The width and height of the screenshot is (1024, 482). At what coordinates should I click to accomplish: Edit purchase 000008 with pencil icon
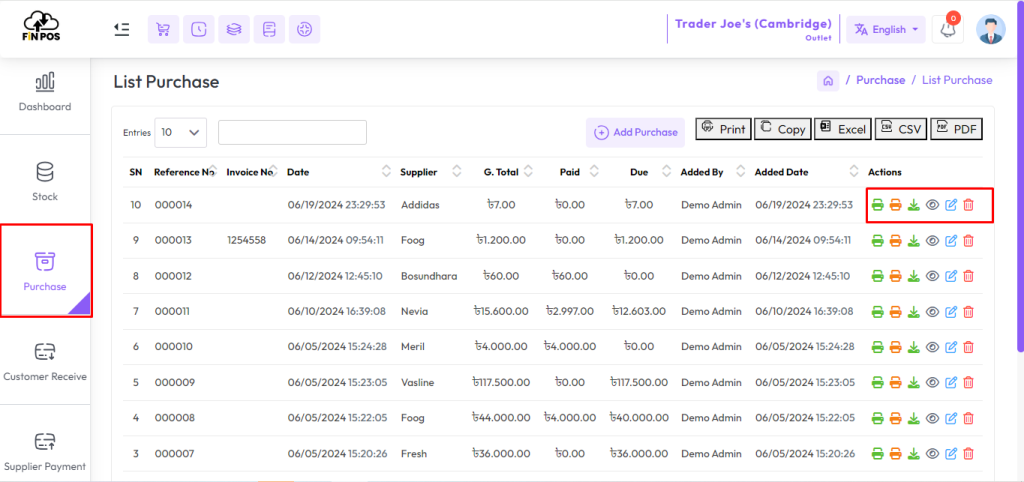coord(951,418)
